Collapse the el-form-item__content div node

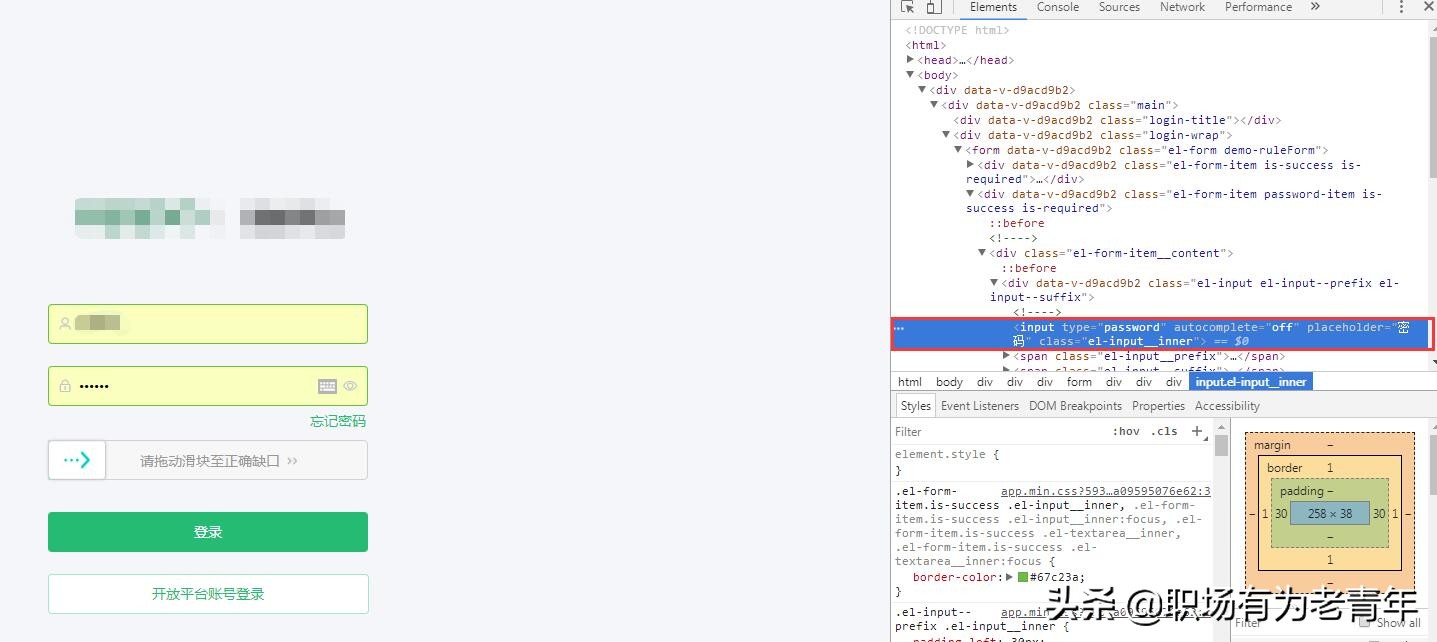pos(982,253)
